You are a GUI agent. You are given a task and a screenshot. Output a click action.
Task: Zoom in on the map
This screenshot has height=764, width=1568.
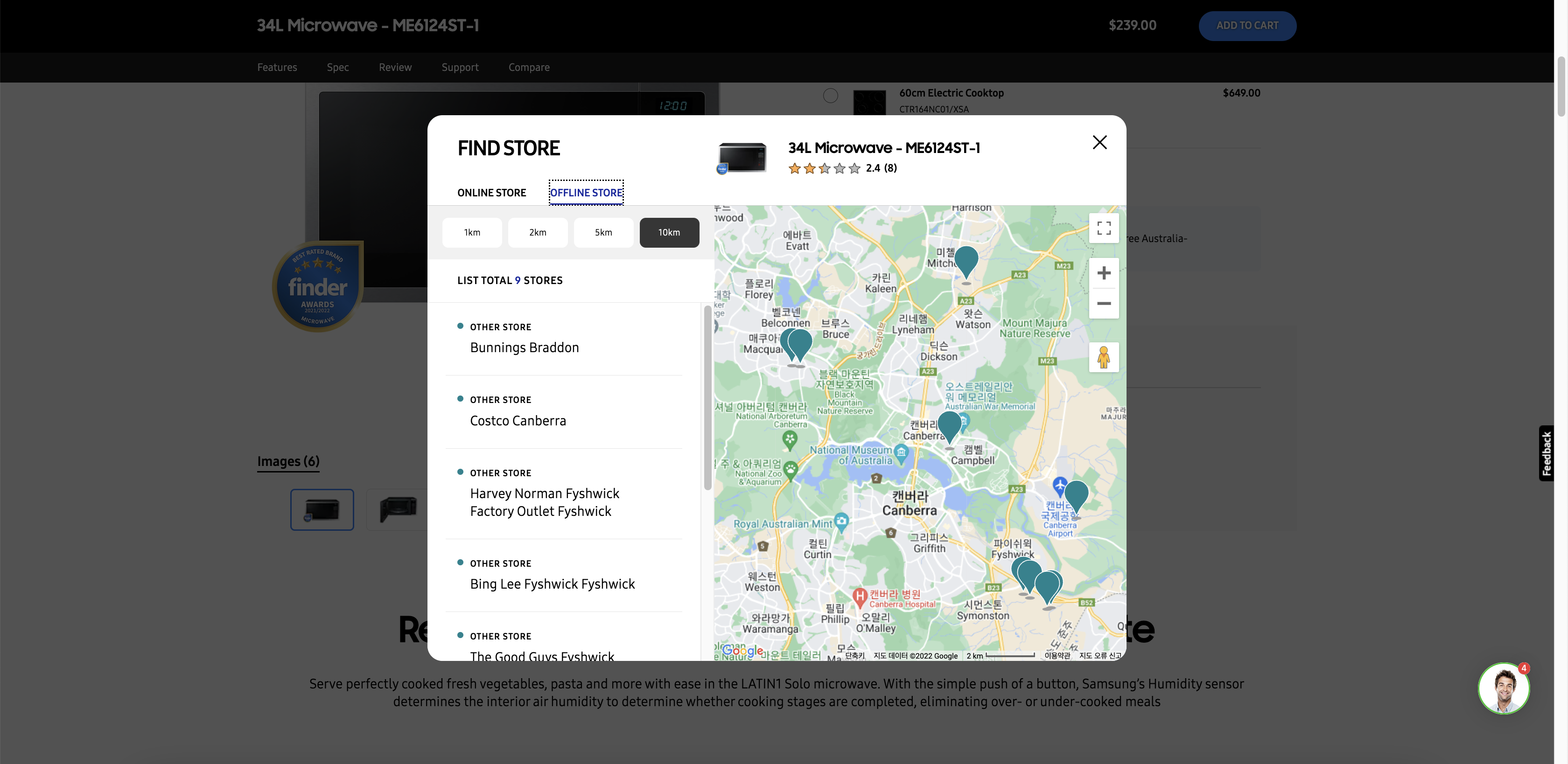pyautogui.click(x=1104, y=273)
